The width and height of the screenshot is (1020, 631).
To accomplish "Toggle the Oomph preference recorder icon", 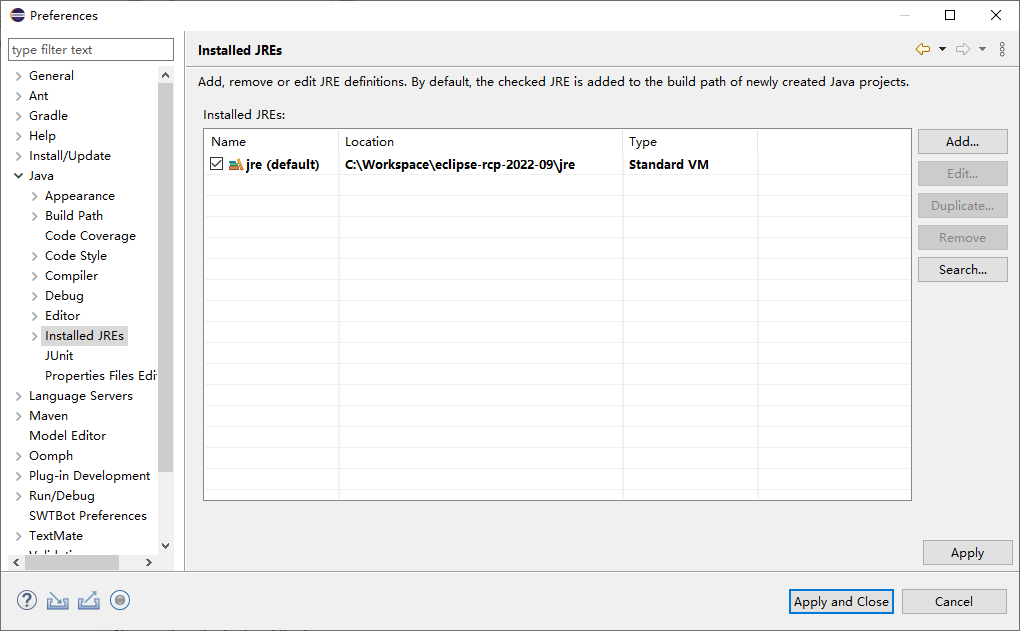I will click(120, 600).
